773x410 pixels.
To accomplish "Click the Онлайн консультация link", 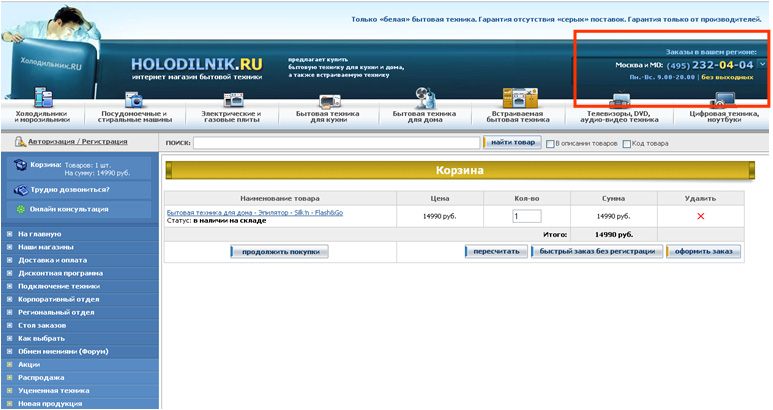I will pyautogui.click(x=69, y=209).
